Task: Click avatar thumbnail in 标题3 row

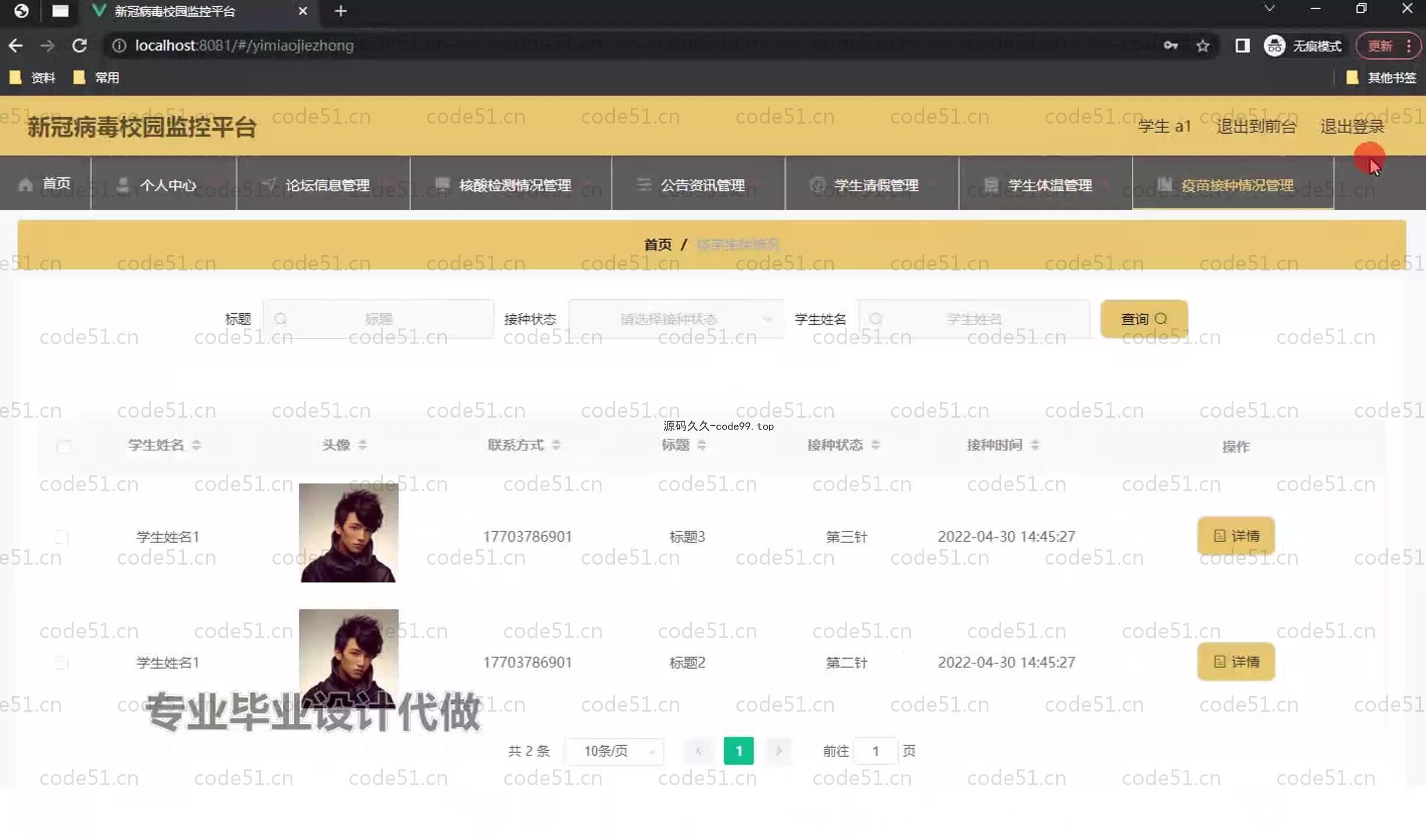Action: 348,533
